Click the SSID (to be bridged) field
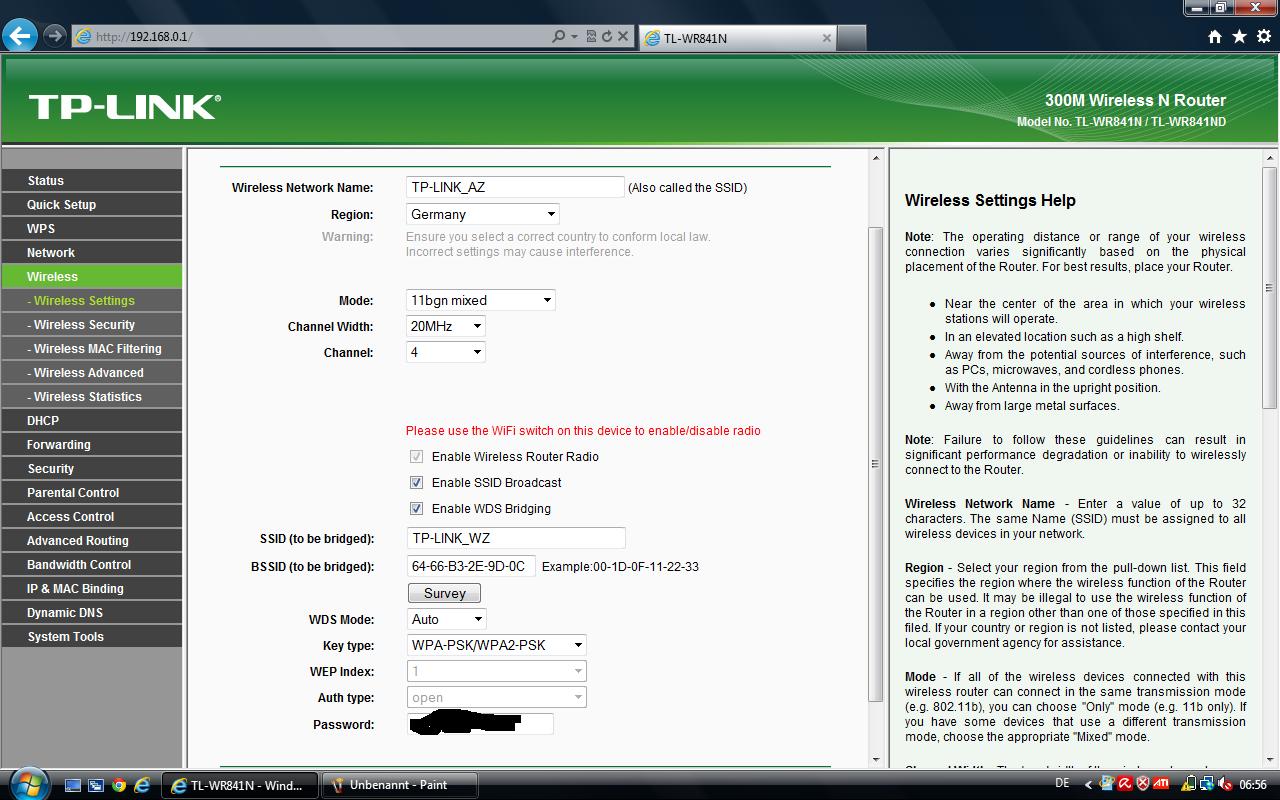This screenshot has width=1280, height=800. click(516, 538)
